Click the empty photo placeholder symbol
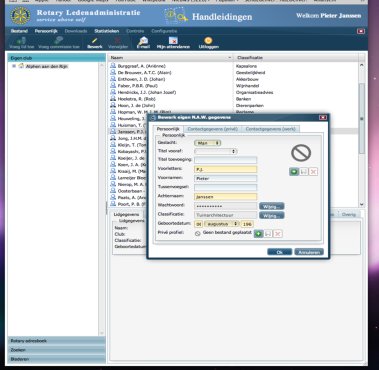This screenshot has width=379, height=370. click(x=301, y=153)
